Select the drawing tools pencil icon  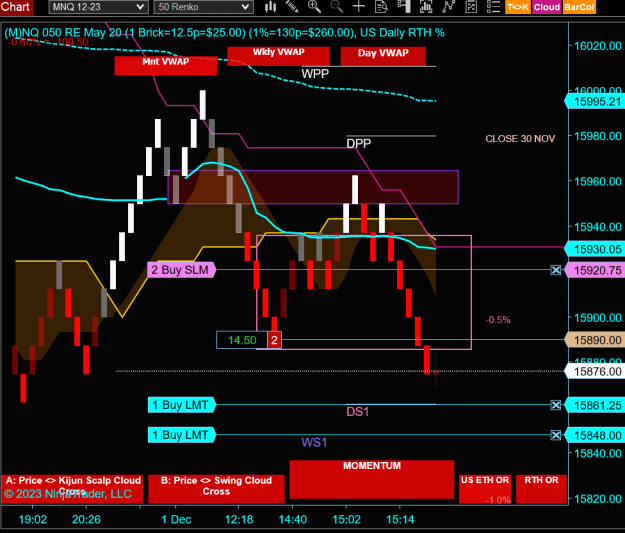[292, 6]
